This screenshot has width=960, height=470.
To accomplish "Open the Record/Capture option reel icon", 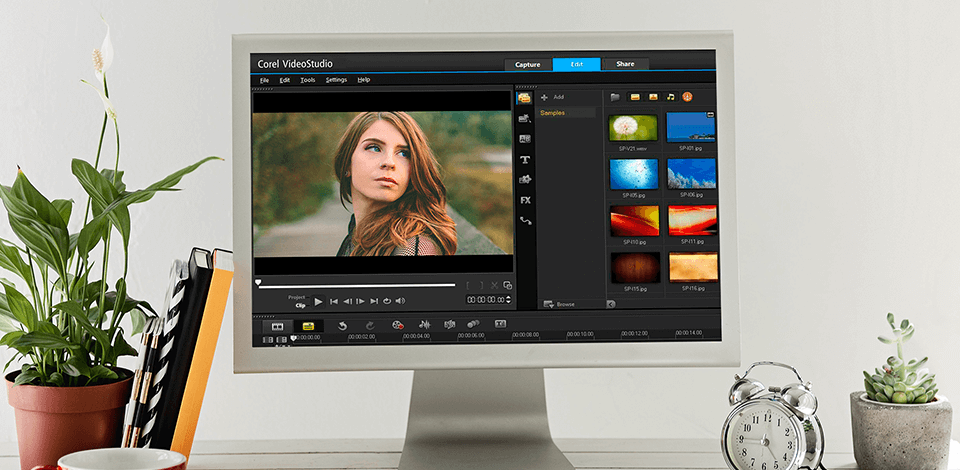I will (x=398, y=325).
